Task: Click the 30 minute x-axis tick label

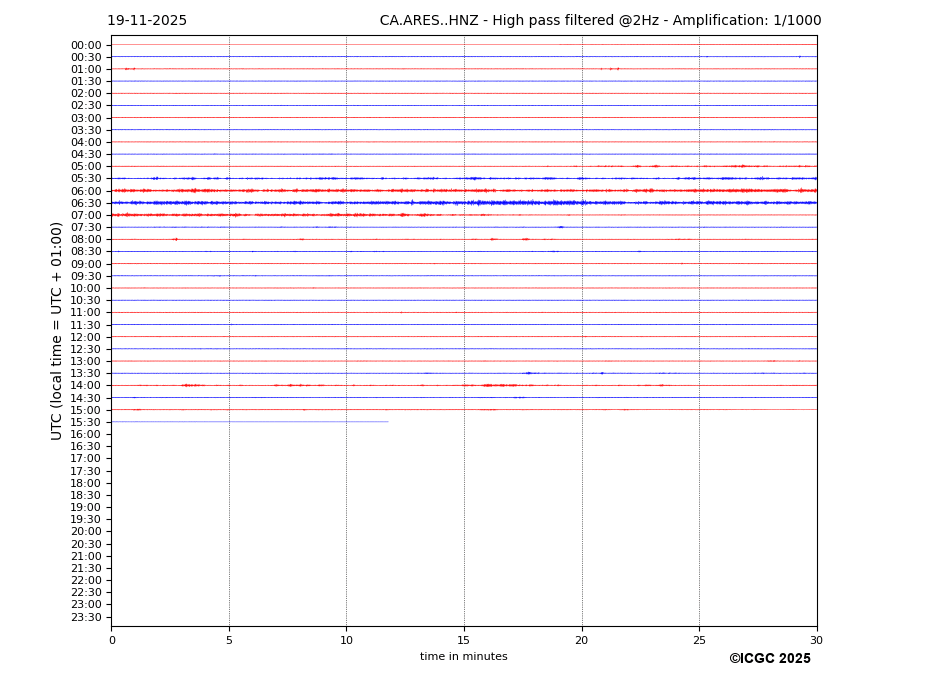Action: [x=816, y=640]
